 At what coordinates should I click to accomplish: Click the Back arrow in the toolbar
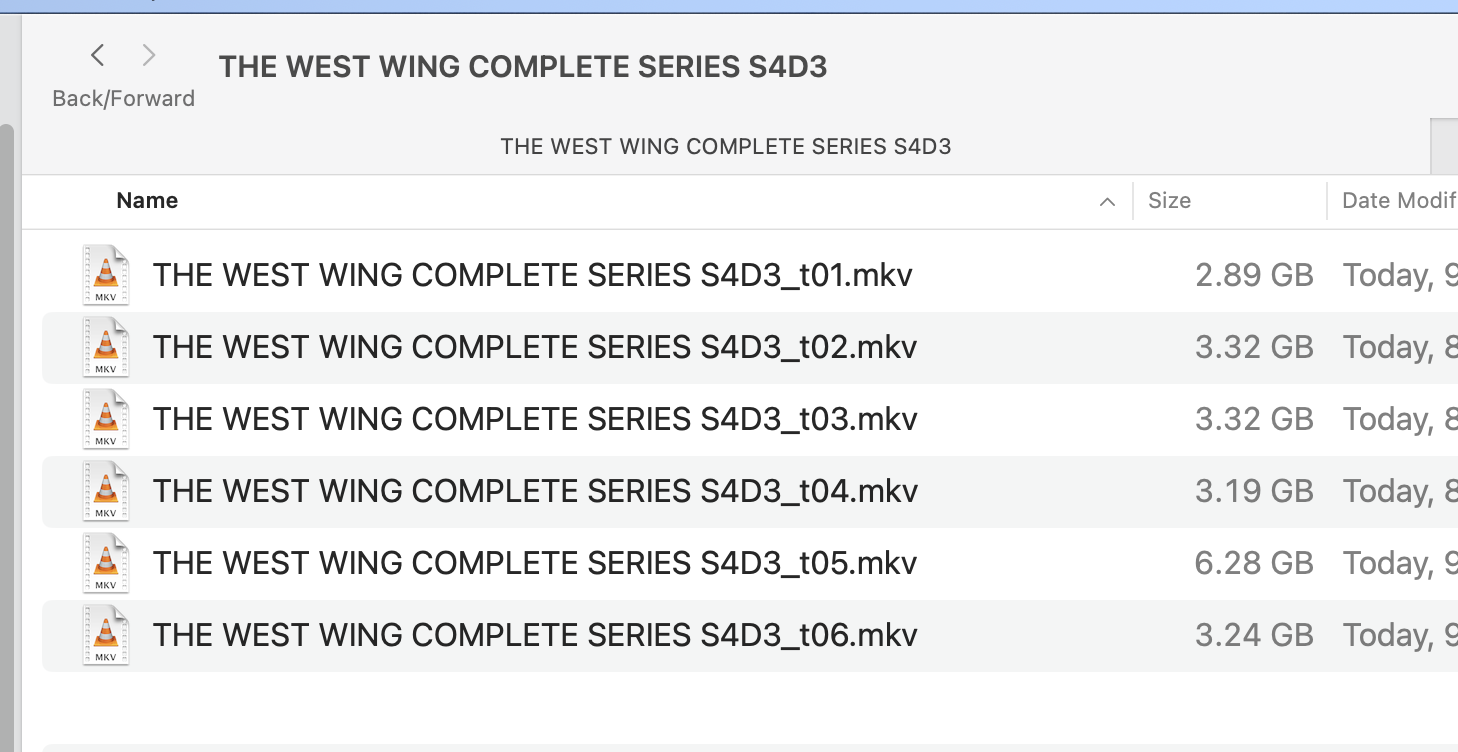[98, 55]
